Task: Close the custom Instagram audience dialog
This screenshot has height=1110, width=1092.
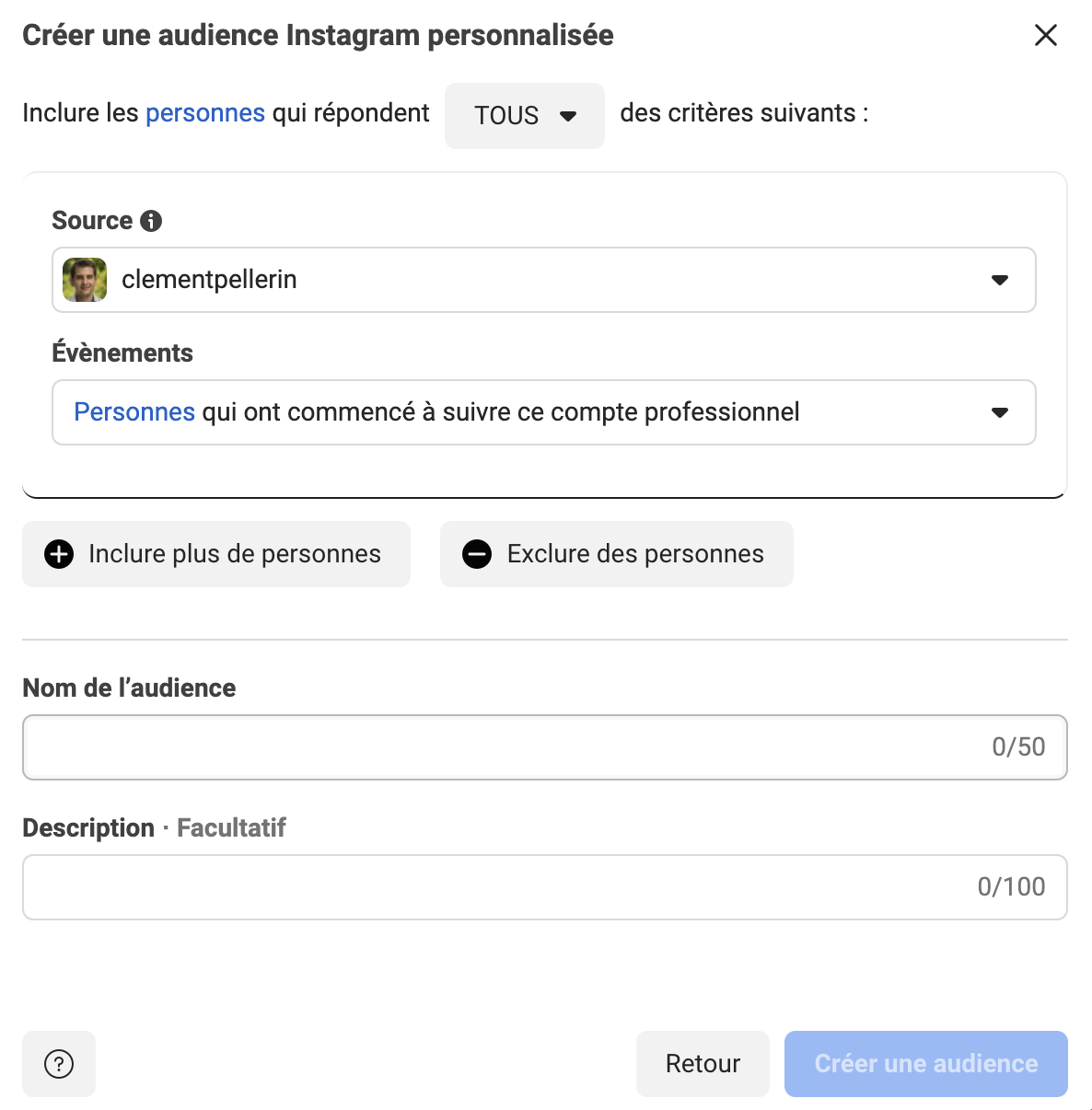Action: coord(1045,36)
